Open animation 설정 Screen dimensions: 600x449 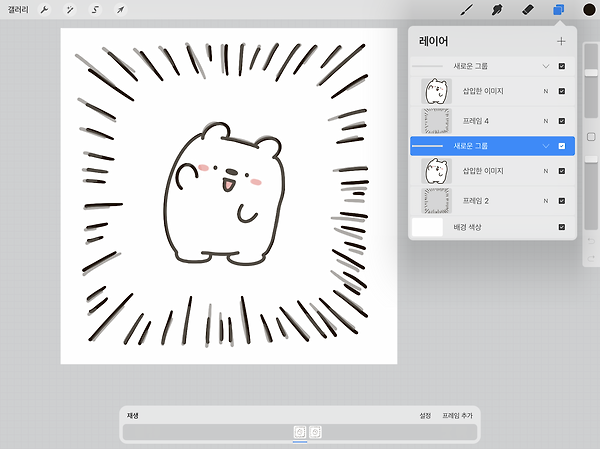click(x=425, y=415)
